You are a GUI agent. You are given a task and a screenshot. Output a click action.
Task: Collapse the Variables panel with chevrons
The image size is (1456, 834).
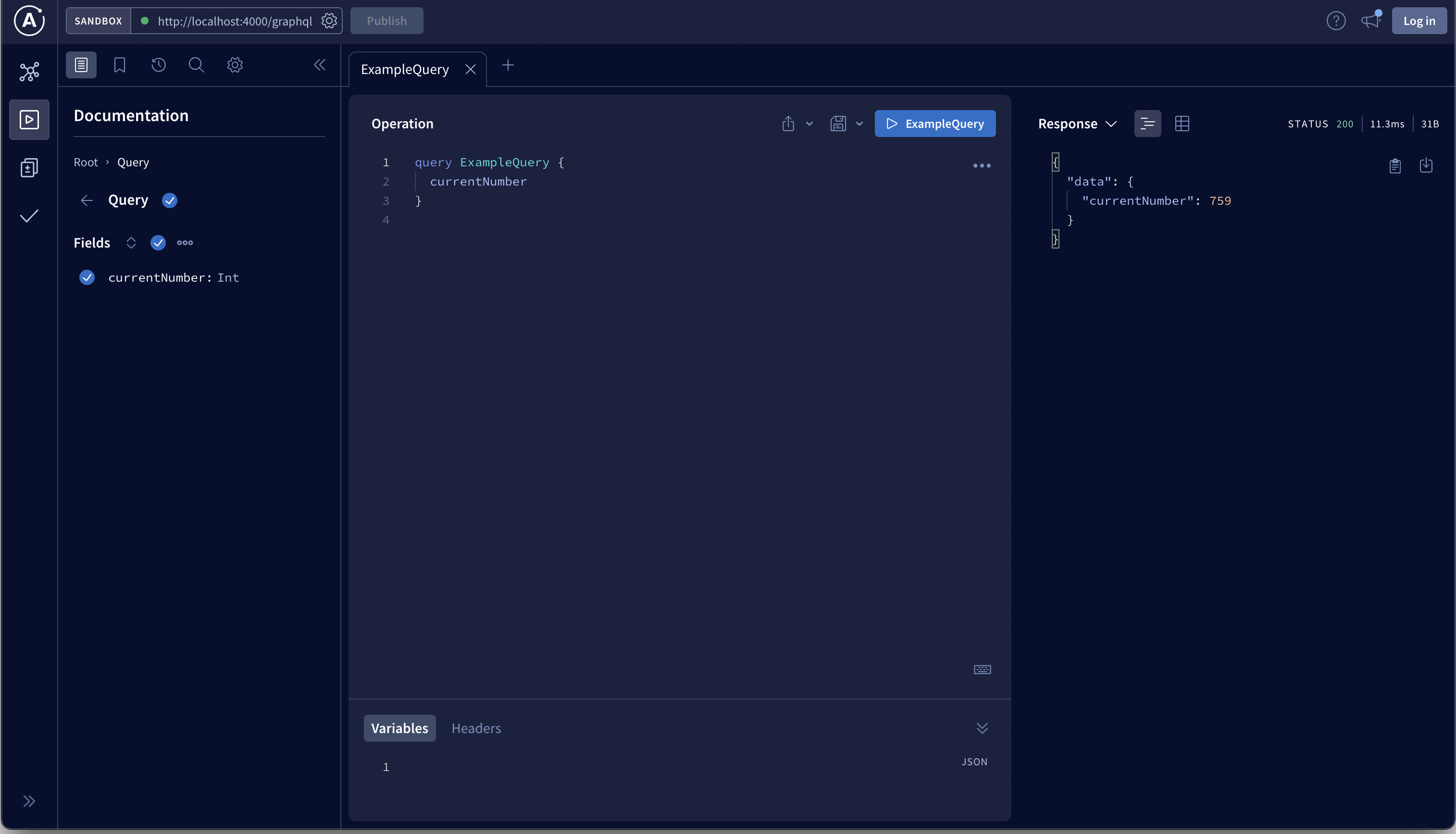[x=982, y=728]
